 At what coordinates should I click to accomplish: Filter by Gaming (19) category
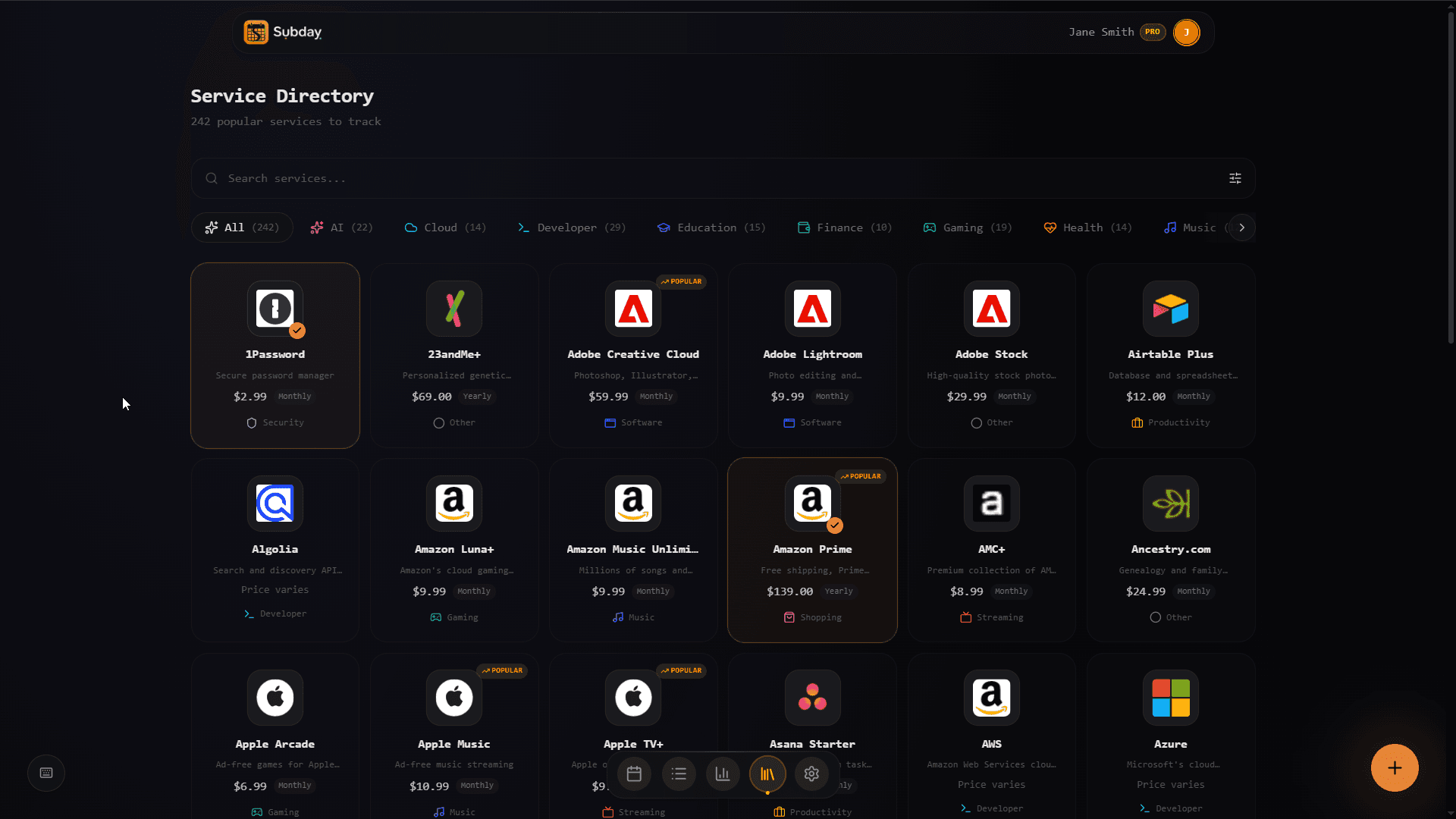click(x=968, y=227)
